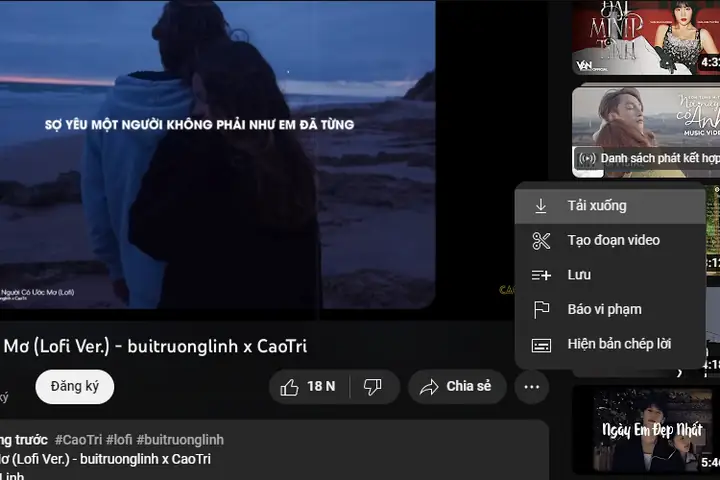Viewport: 720px width, 480px height.
Task: Open Hiện bản chép lời option
Action: tap(610, 344)
